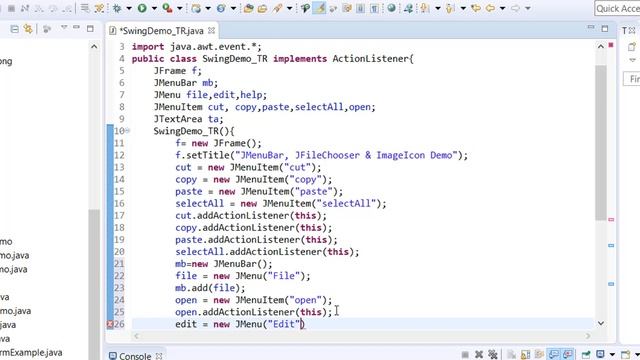Click the Back navigation arrow
This screenshot has height=360, width=640.
490,8
